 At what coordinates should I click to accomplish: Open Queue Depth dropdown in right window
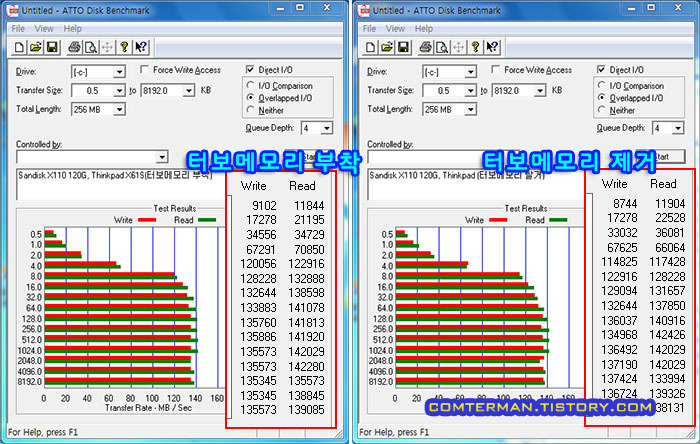[678, 129]
